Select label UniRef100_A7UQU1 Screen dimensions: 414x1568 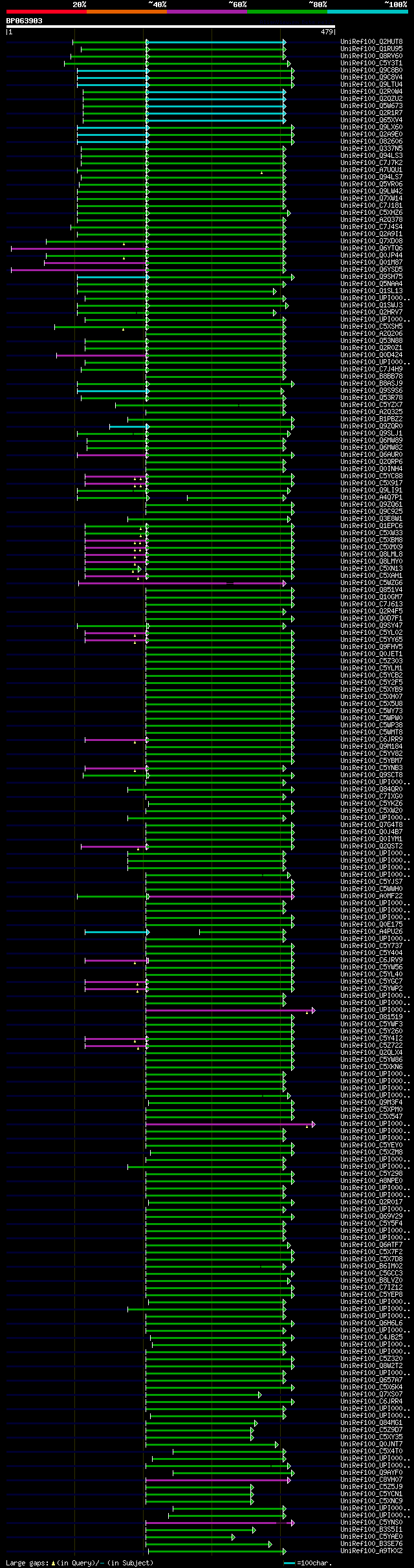[x=371, y=170]
